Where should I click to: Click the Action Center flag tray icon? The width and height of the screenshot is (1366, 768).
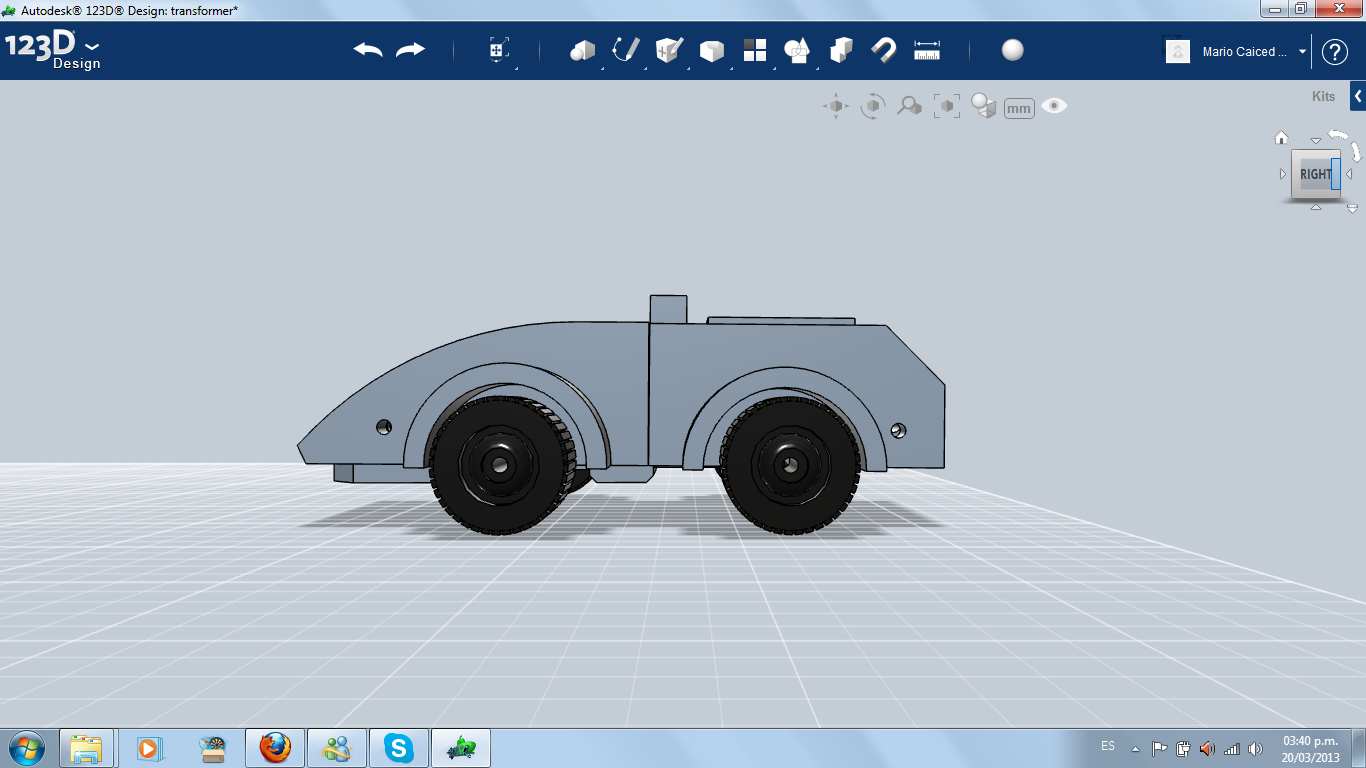click(1160, 748)
